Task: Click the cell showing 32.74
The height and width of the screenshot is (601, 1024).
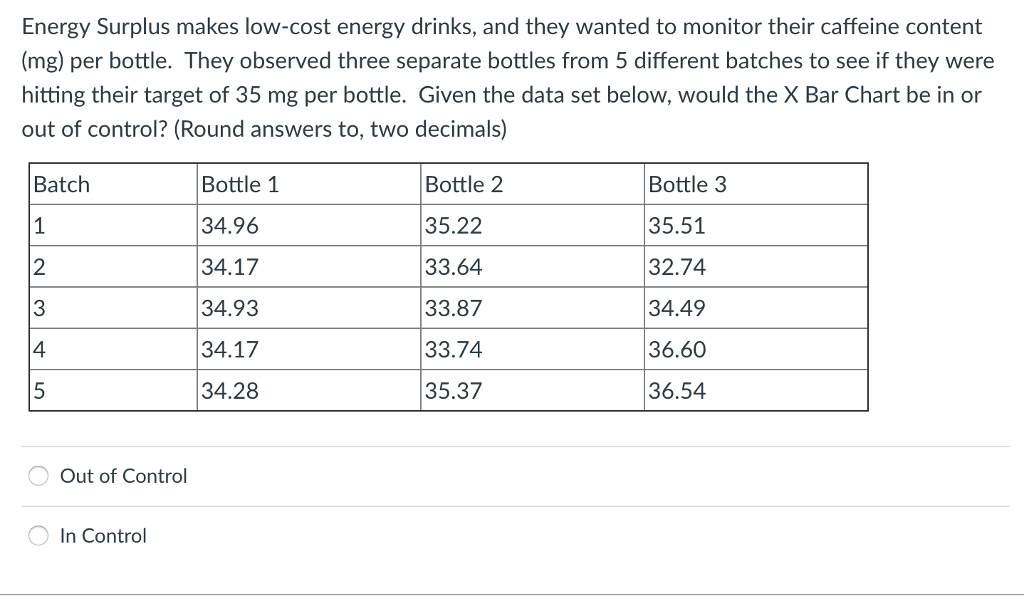Action: click(756, 267)
